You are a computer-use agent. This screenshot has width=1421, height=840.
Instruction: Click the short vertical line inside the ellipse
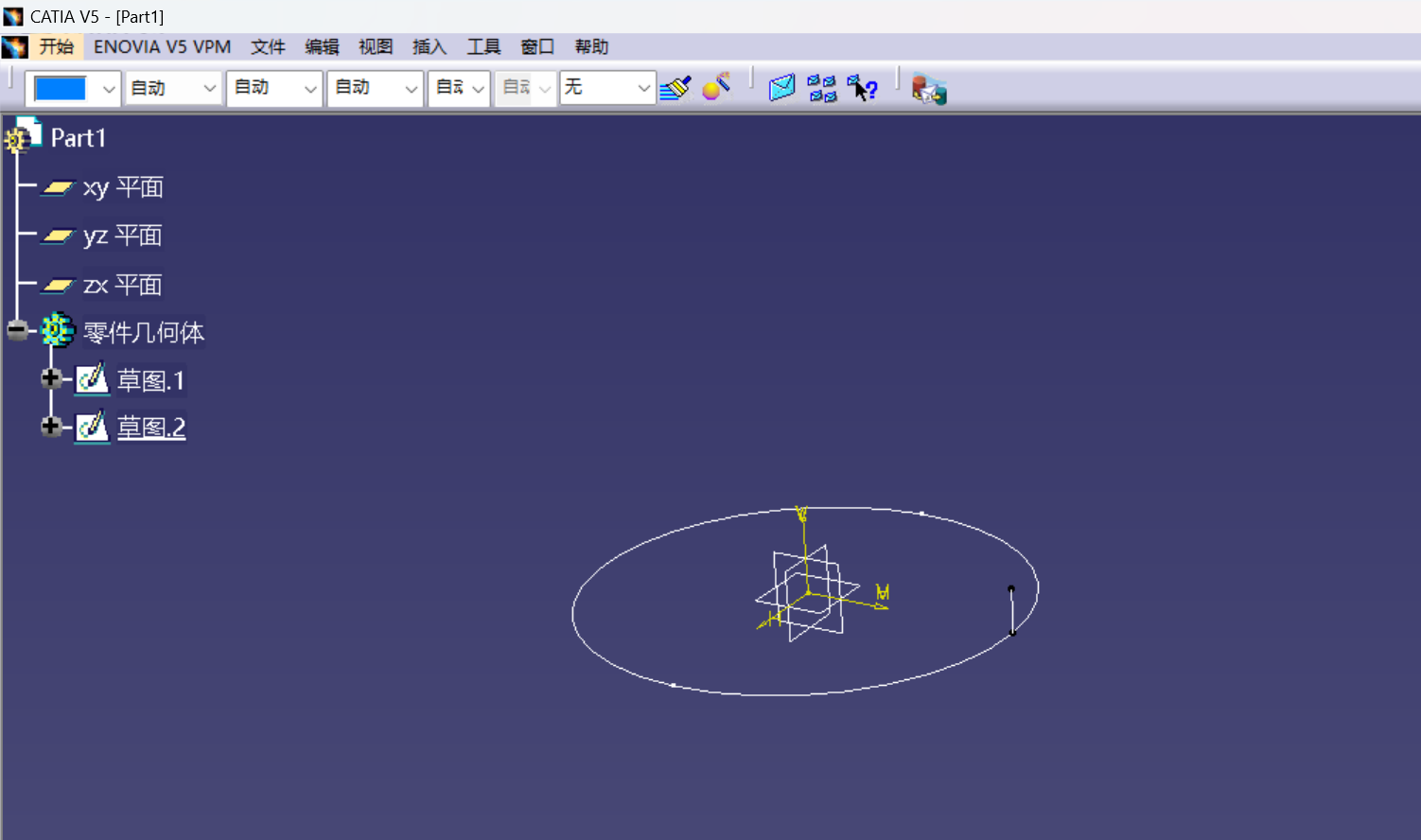pos(1011,611)
